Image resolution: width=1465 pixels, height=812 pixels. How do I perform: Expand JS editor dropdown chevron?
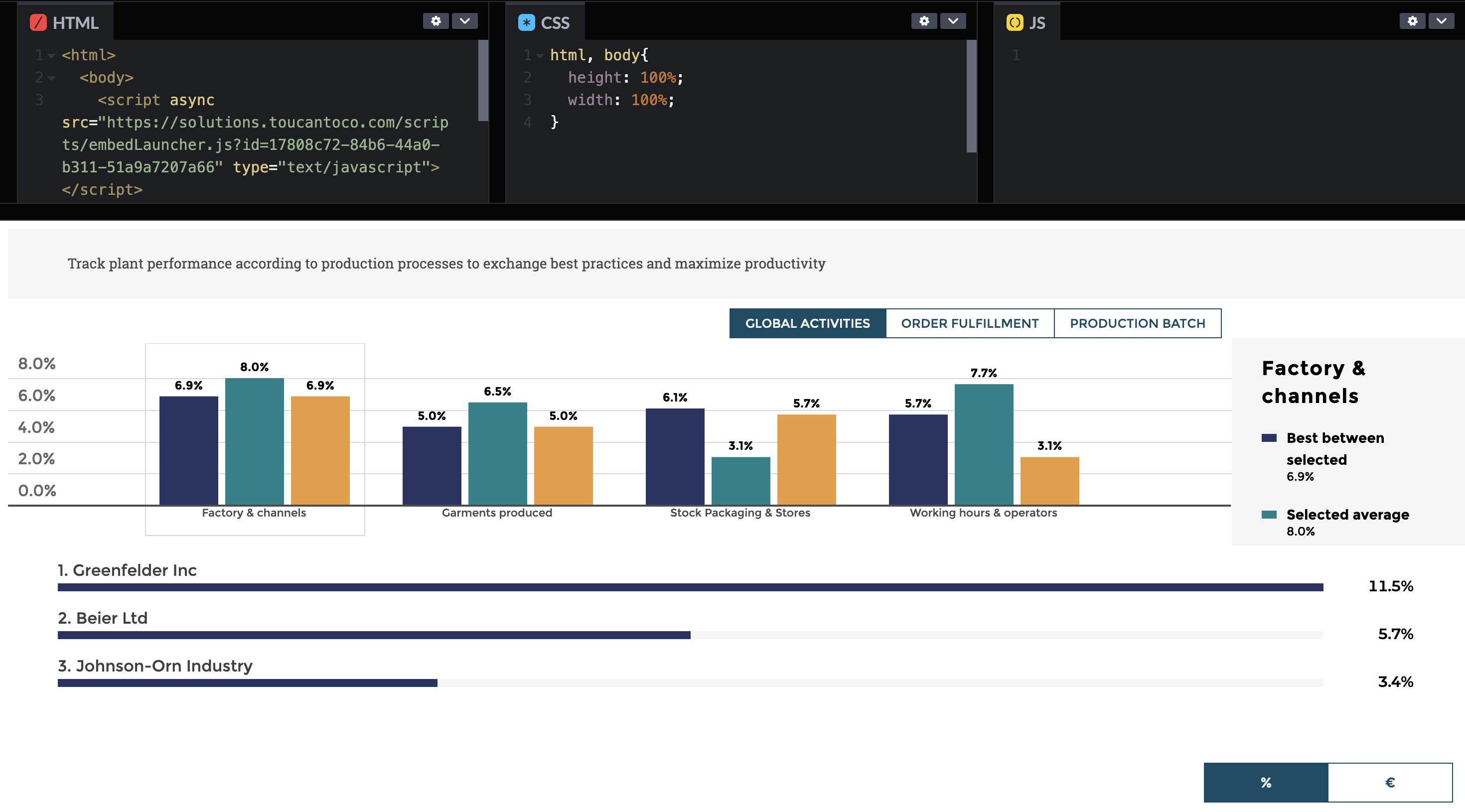pyautogui.click(x=1441, y=21)
